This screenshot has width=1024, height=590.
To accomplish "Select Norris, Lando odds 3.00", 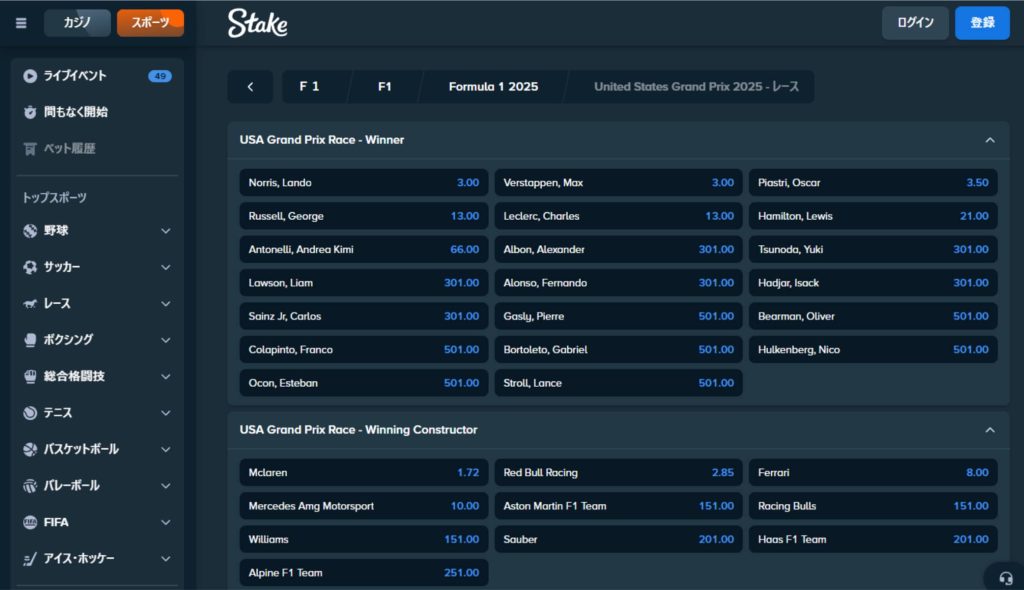I will point(364,183).
